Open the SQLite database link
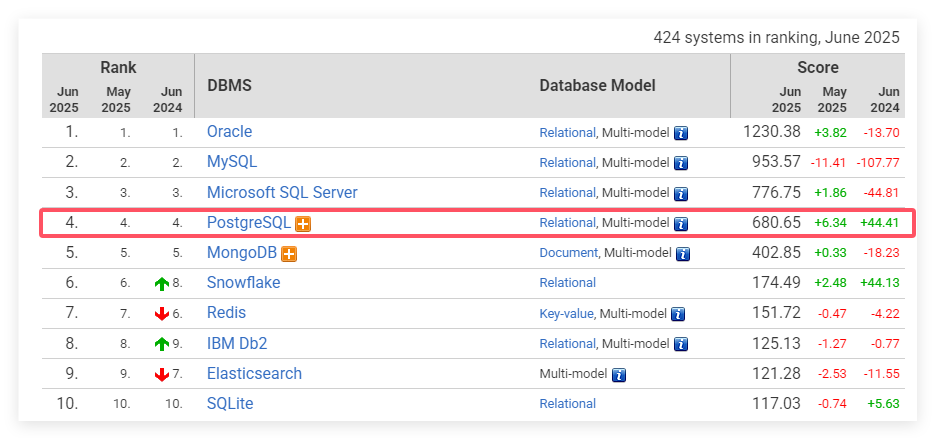This screenshot has width=934, height=438. click(x=230, y=403)
